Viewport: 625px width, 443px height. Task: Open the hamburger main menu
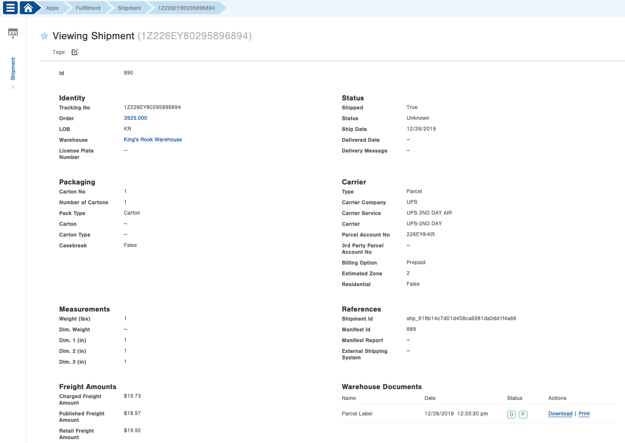coord(10,7)
